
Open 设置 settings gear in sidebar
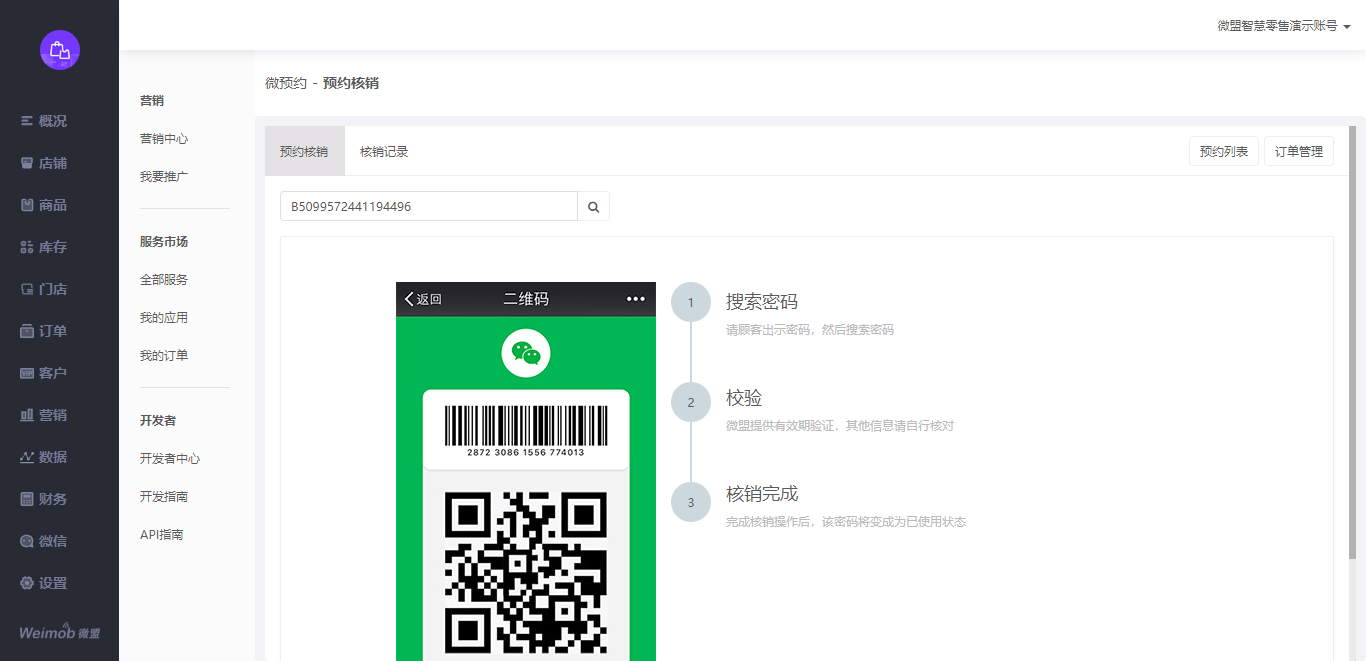(x=27, y=583)
